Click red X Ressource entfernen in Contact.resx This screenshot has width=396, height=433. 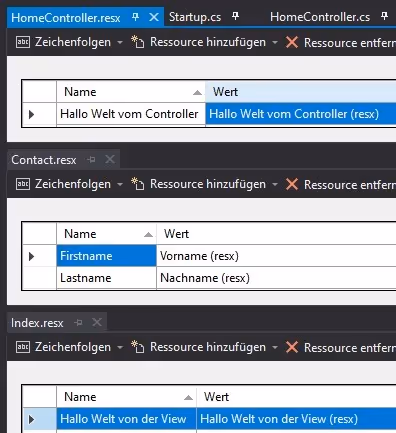(x=292, y=184)
